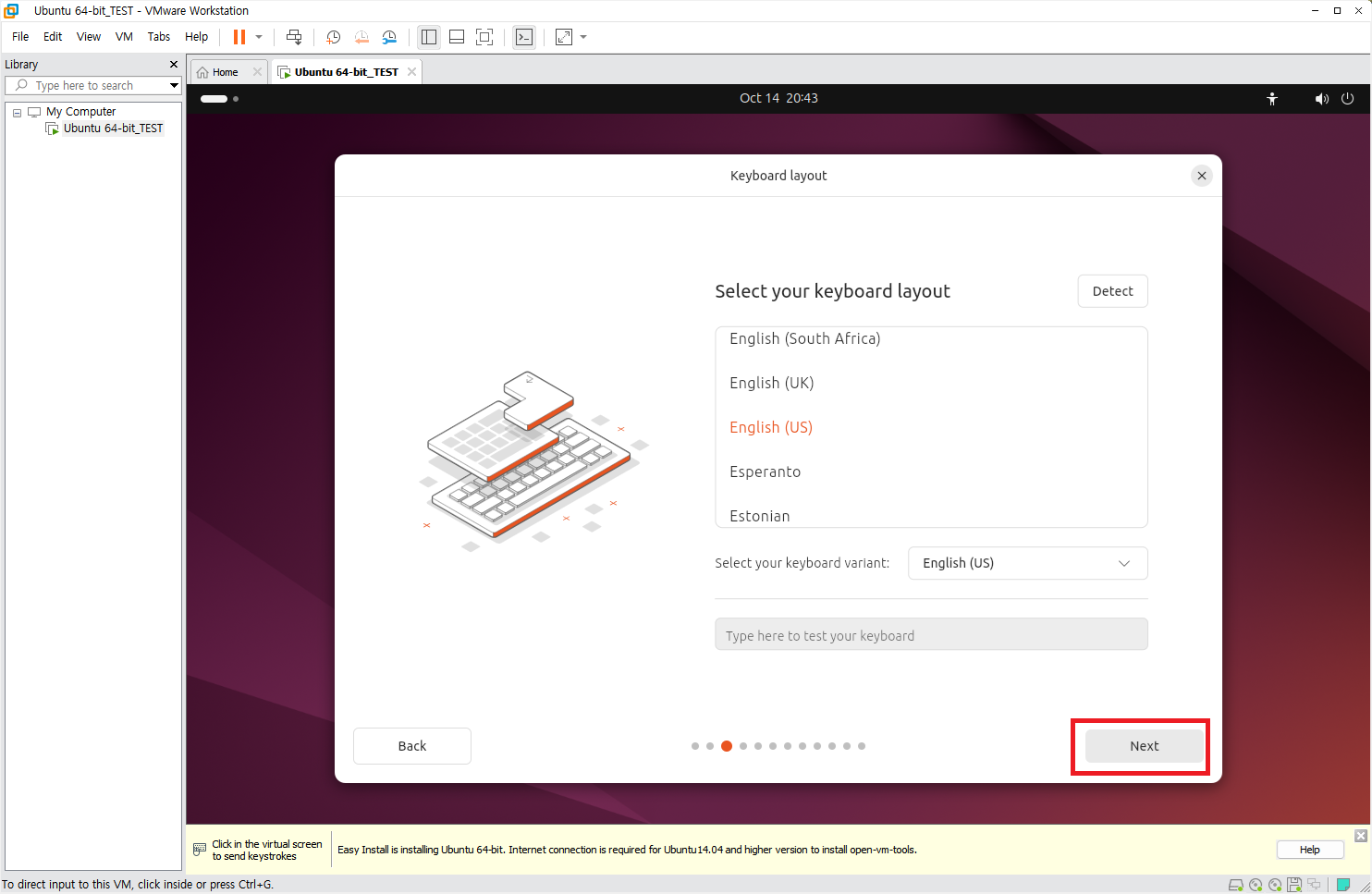1372x894 pixels.
Task: Click the Next button in installer
Action: [x=1145, y=746]
